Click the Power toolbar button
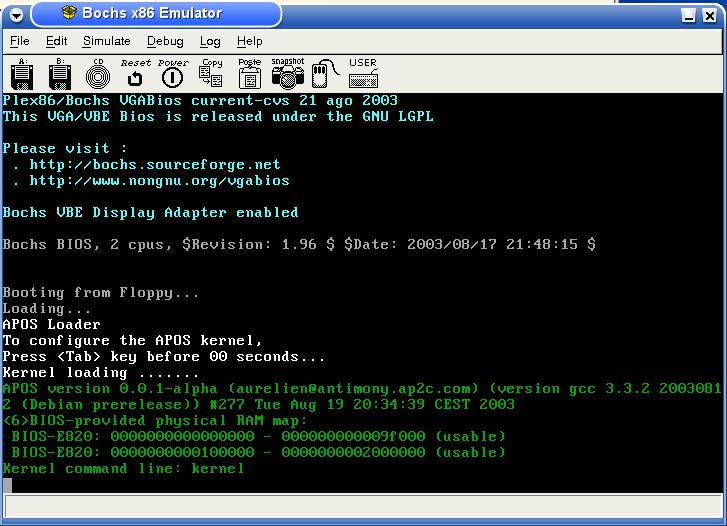727x526 pixels. click(172, 73)
